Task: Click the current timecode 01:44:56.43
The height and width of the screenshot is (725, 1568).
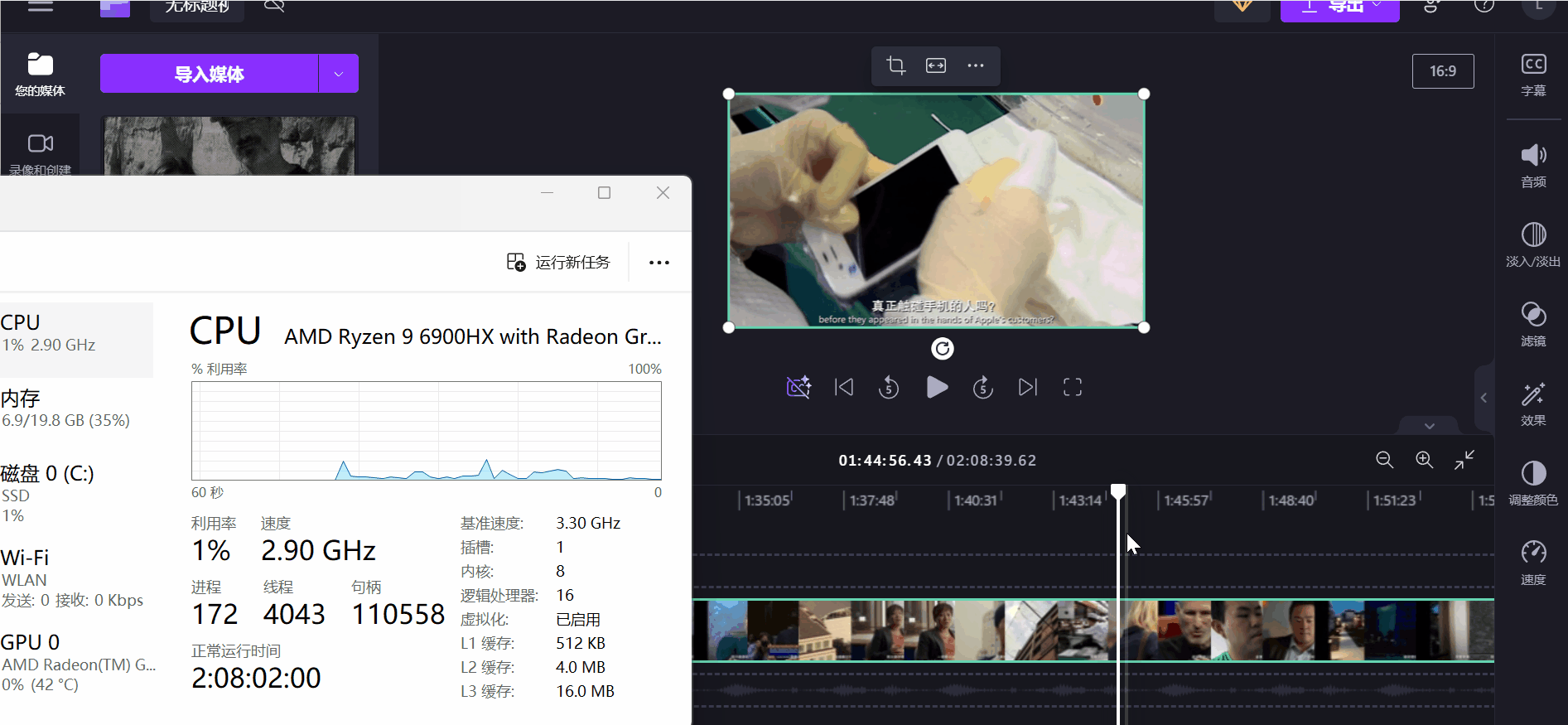Action: tap(885, 460)
